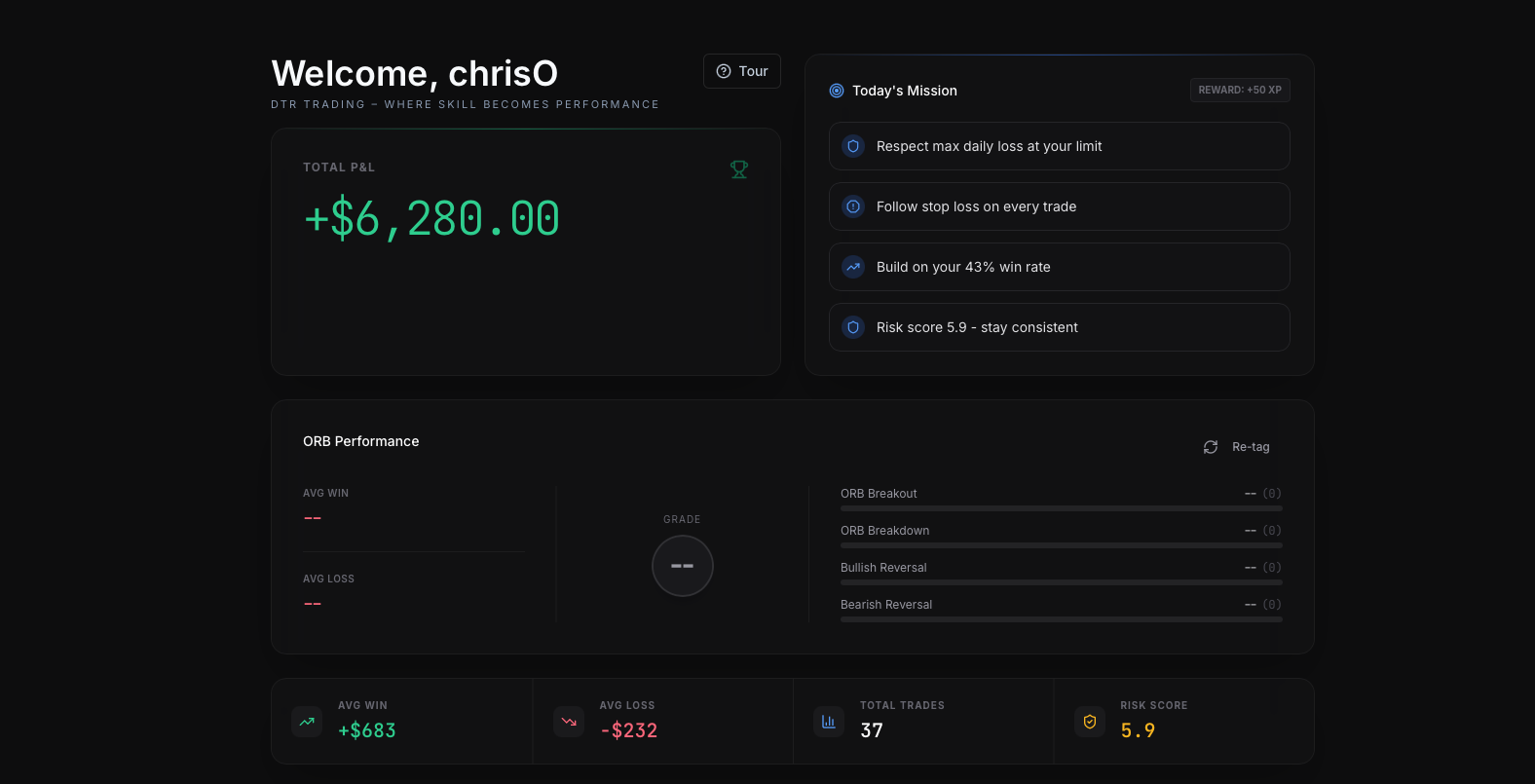Click the shield icon beside Risk Score
The height and width of the screenshot is (784, 1535).
coord(1090,722)
